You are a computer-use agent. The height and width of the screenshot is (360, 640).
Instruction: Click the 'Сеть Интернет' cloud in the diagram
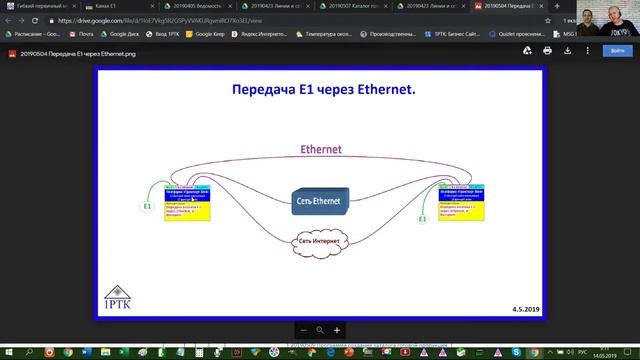[320, 243]
